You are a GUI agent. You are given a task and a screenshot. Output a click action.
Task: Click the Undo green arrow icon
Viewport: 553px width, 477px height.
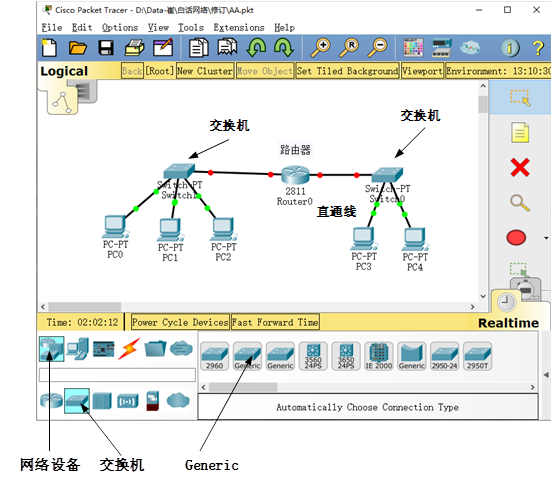(256, 48)
